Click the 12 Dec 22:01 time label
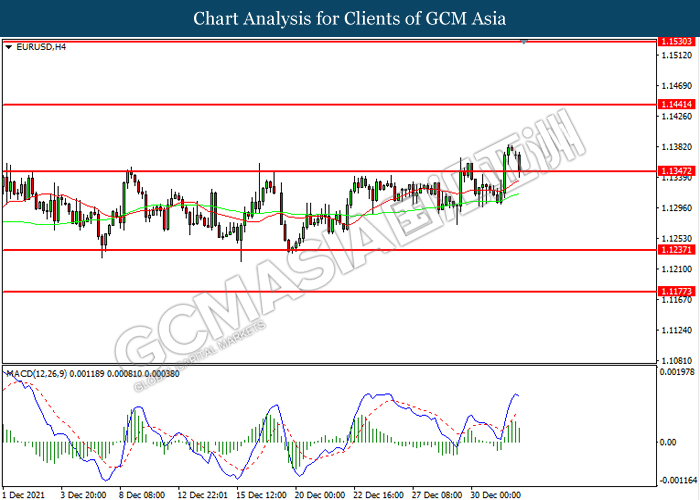 coord(203,495)
